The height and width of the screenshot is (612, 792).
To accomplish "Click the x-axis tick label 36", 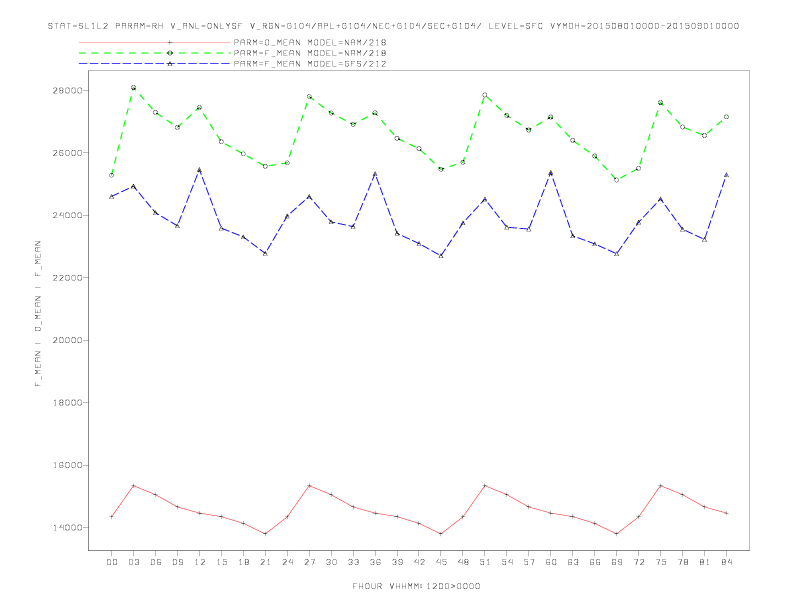I will [x=375, y=562].
